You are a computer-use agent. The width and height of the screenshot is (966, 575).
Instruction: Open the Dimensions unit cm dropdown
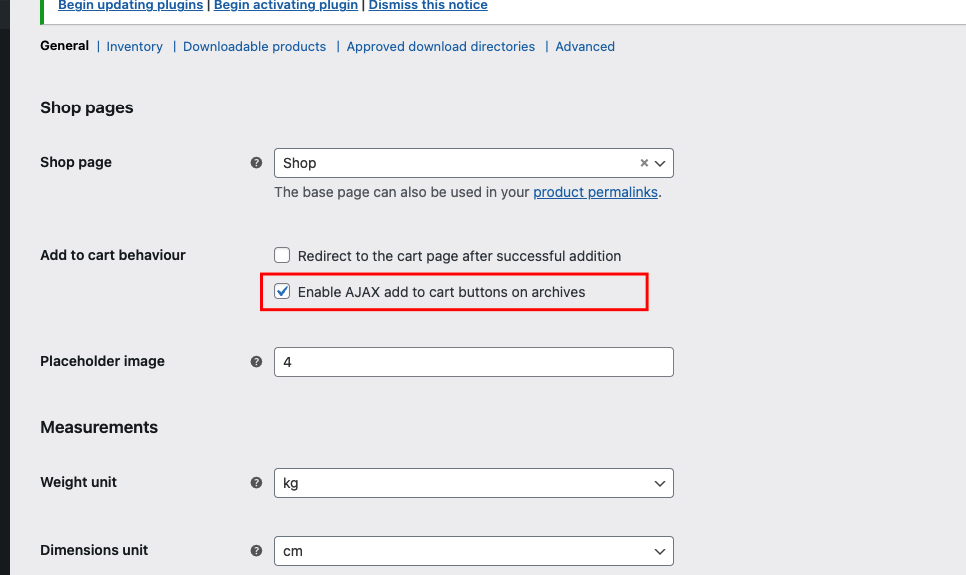coord(474,551)
